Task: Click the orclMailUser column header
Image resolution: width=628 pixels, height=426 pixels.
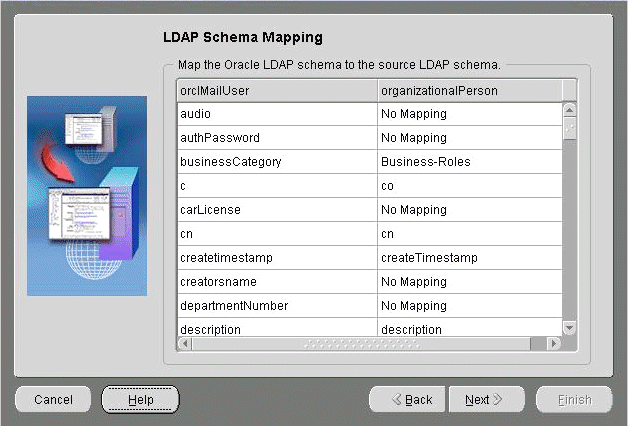Action: [277, 91]
